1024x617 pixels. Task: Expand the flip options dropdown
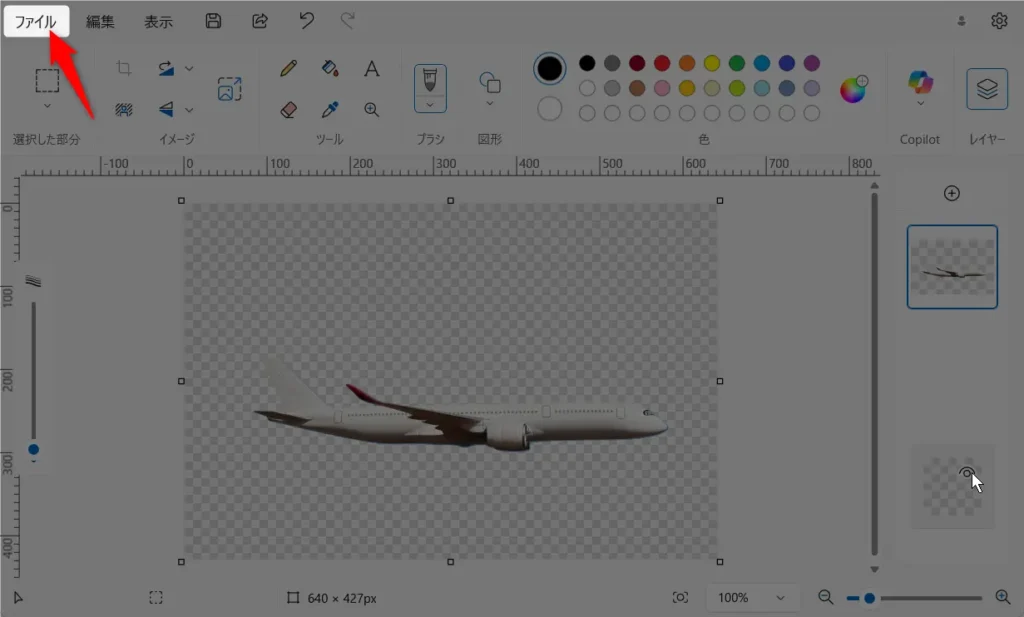[x=189, y=110]
